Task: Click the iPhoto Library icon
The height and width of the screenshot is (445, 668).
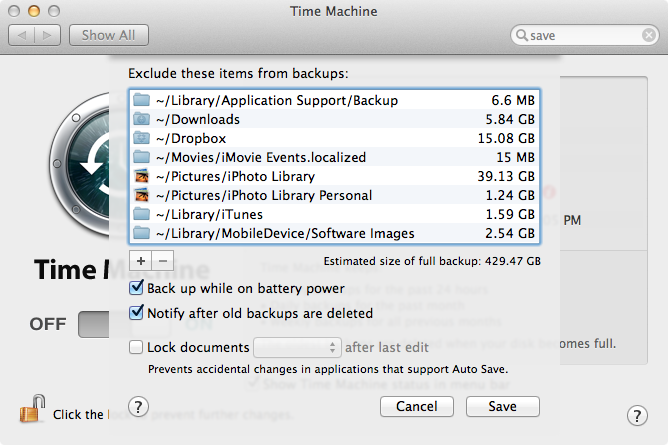Action: [x=141, y=176]
